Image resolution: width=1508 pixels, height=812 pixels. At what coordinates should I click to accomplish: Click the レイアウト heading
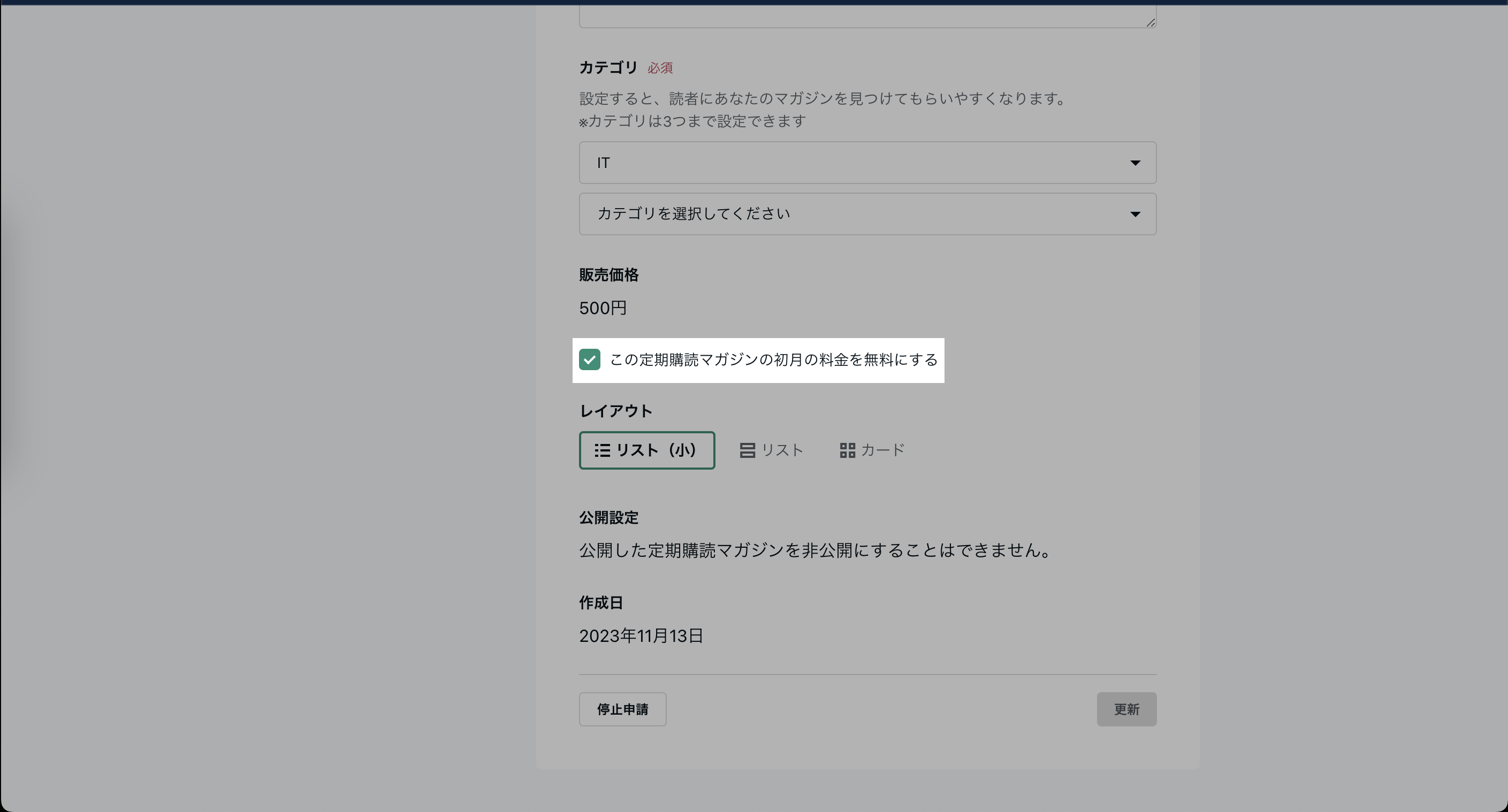pos(616,411)
